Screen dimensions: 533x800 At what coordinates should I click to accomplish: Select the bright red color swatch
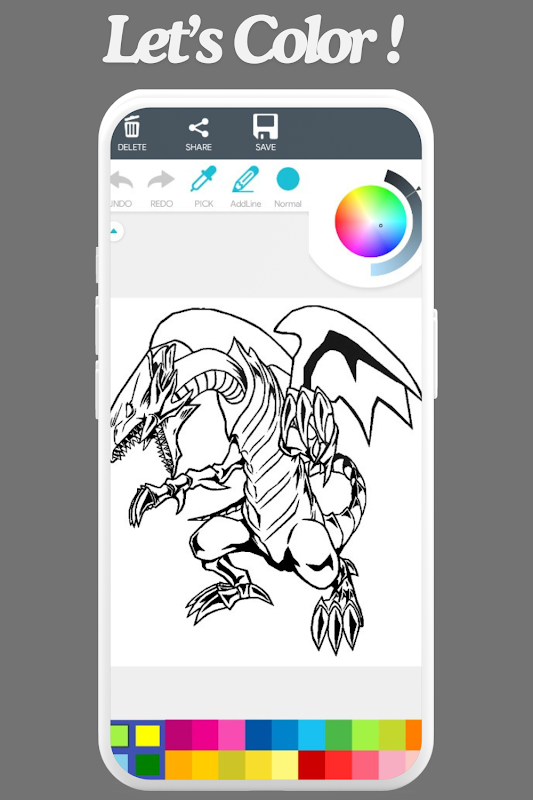pos(338,765)
